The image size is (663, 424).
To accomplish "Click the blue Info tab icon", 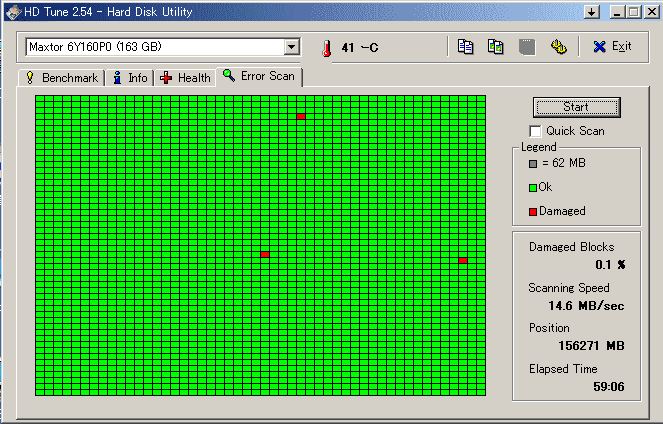I will click(118, 78).
